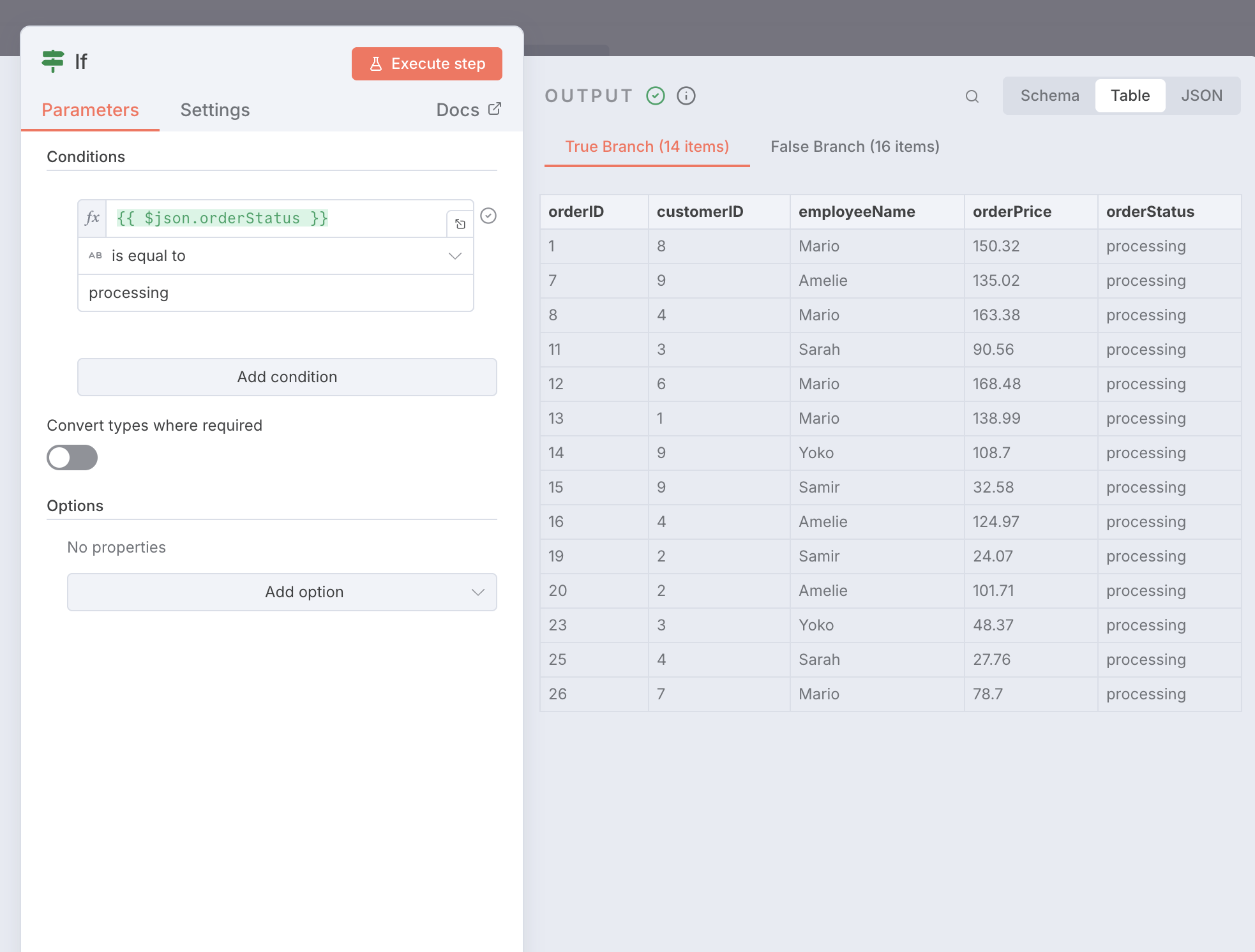The width and height of the screenshot is (1255, 952).
Task: Click the If node signpost icon
Action: point(53,61)
